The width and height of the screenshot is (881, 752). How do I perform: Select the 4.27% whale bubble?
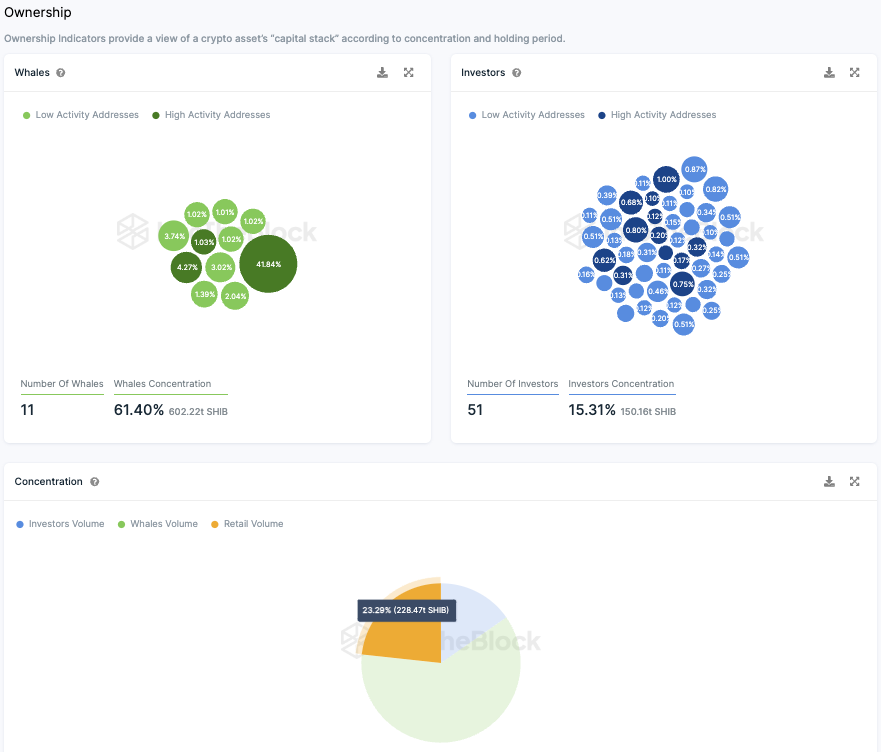[187, 267]
